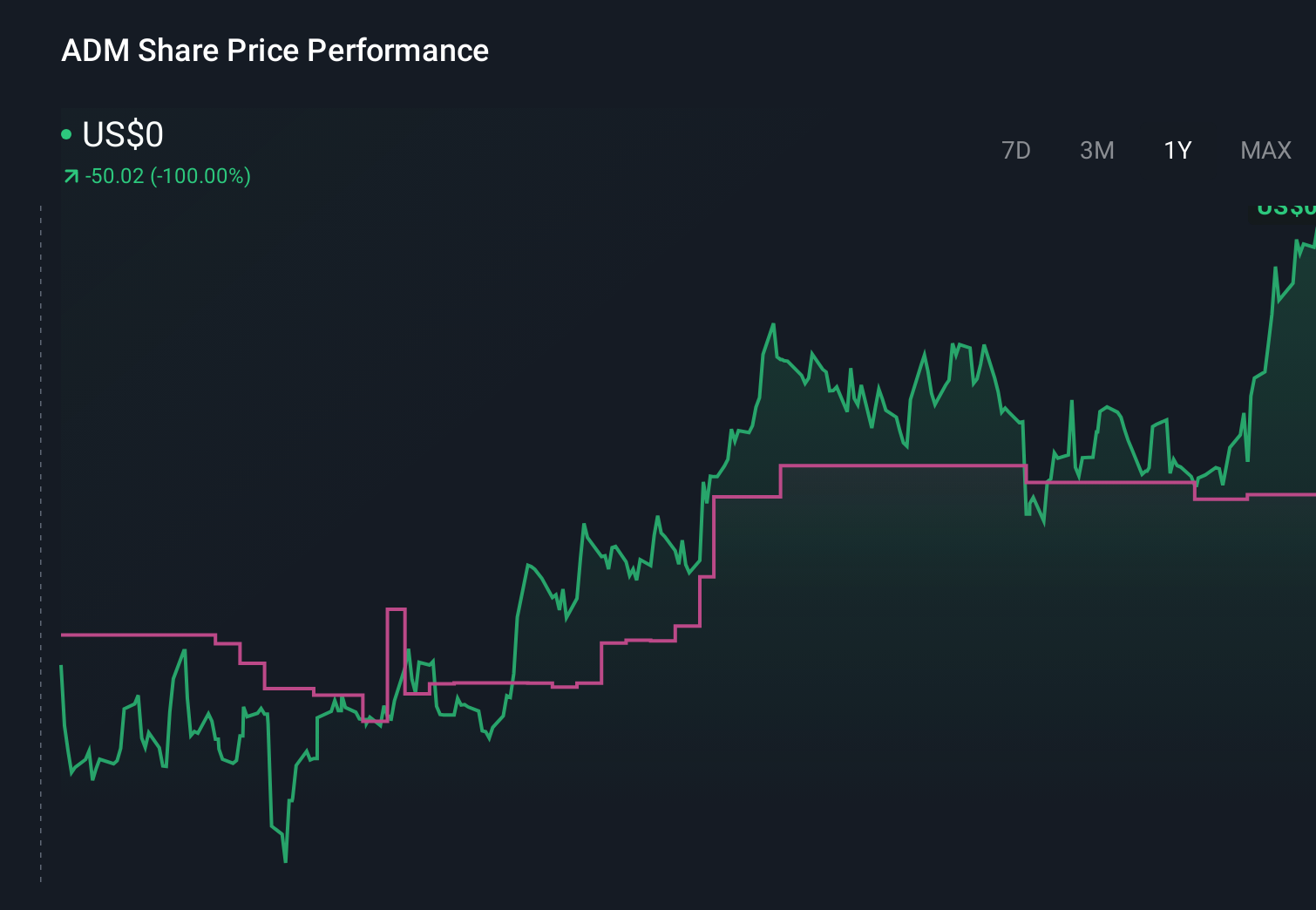Click the latest data point on the green line
This screenshot has height=910, width=1316.
click(1312, 231)
